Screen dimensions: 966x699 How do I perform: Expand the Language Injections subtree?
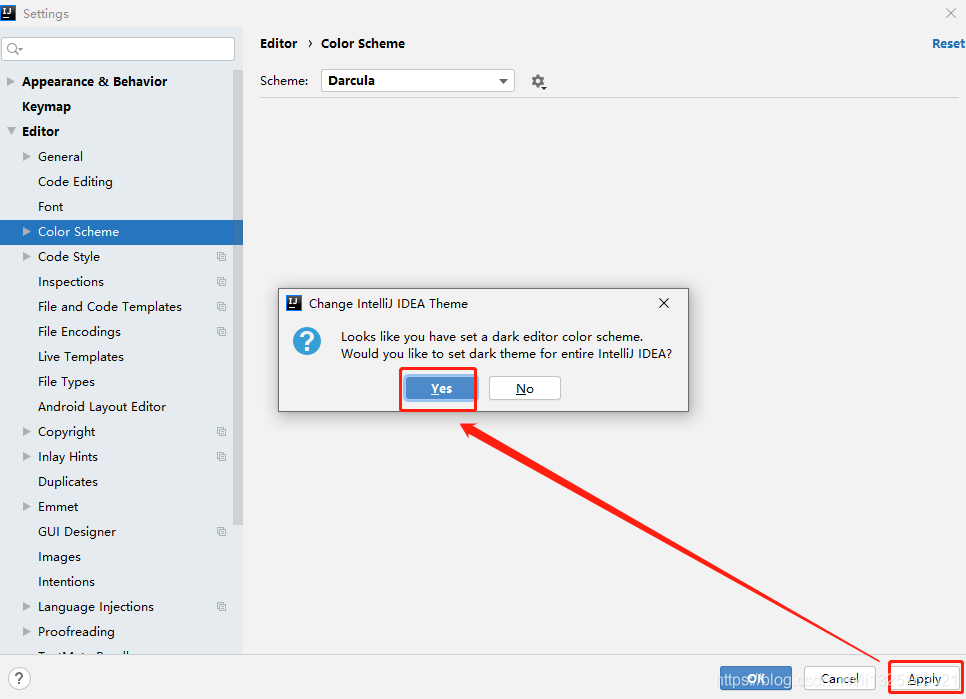click(x=26, y=606)
